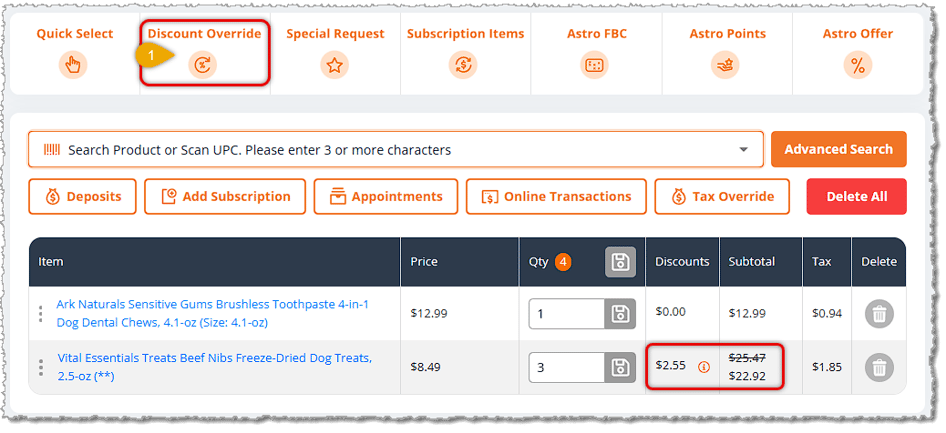Click the Astro Offer percent icon
The image size is (946, 433).
coord(857,65)
